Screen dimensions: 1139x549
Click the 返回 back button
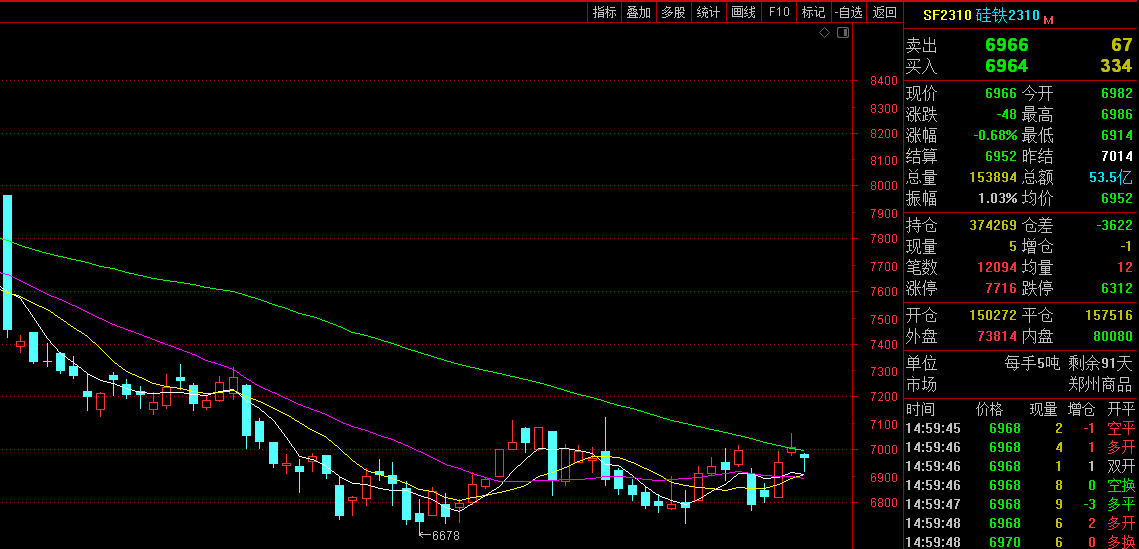click(884, 12)
